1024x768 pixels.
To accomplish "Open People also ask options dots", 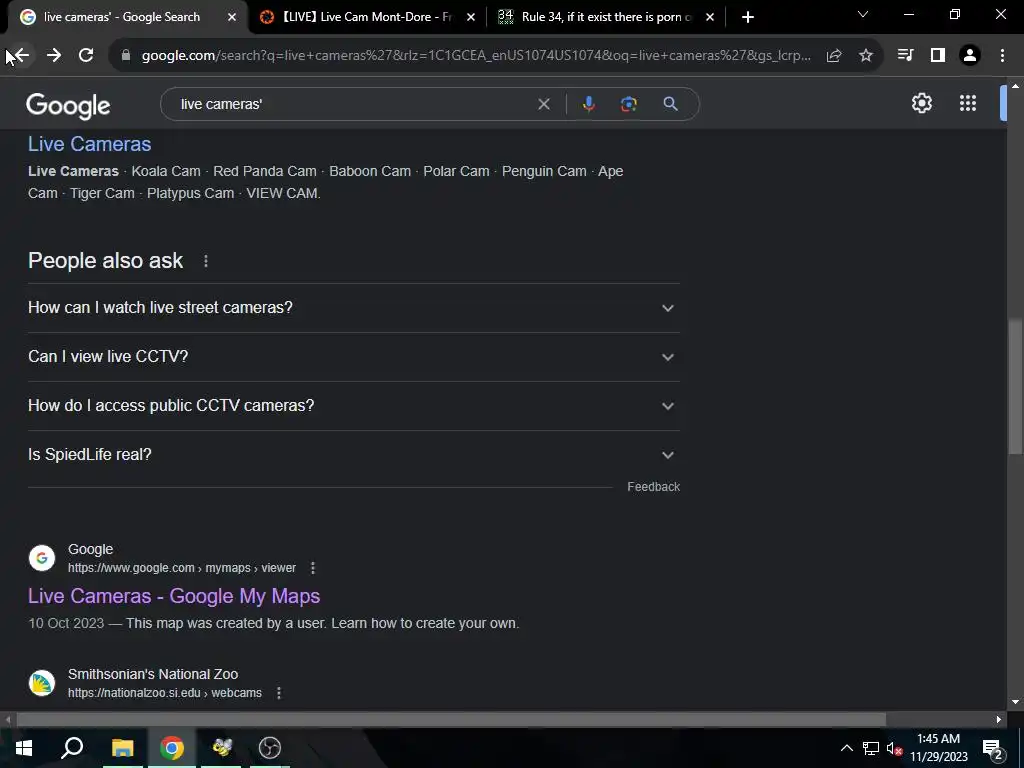I will (x=206, y=261).
